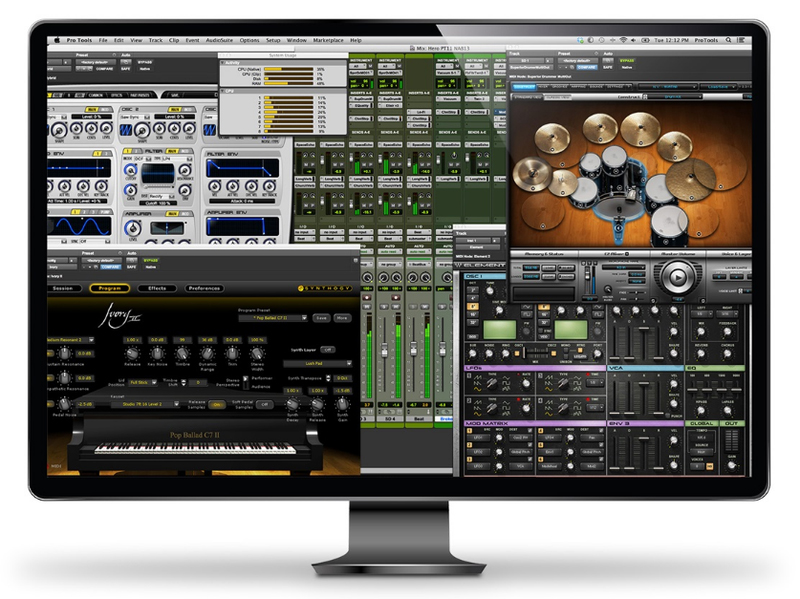
Task: Click the Ivory Release knob
Action: tap(132, 353)
